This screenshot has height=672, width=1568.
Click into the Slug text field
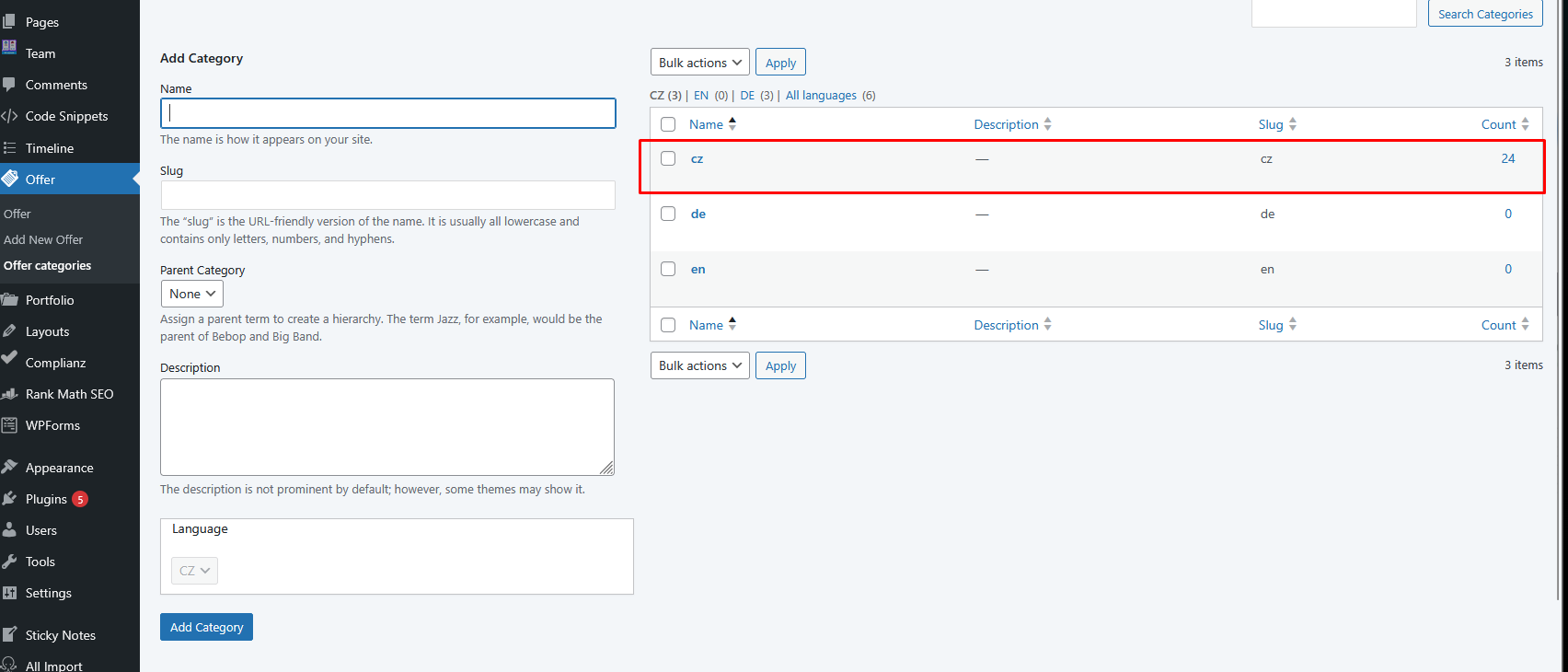pos(387,195)
